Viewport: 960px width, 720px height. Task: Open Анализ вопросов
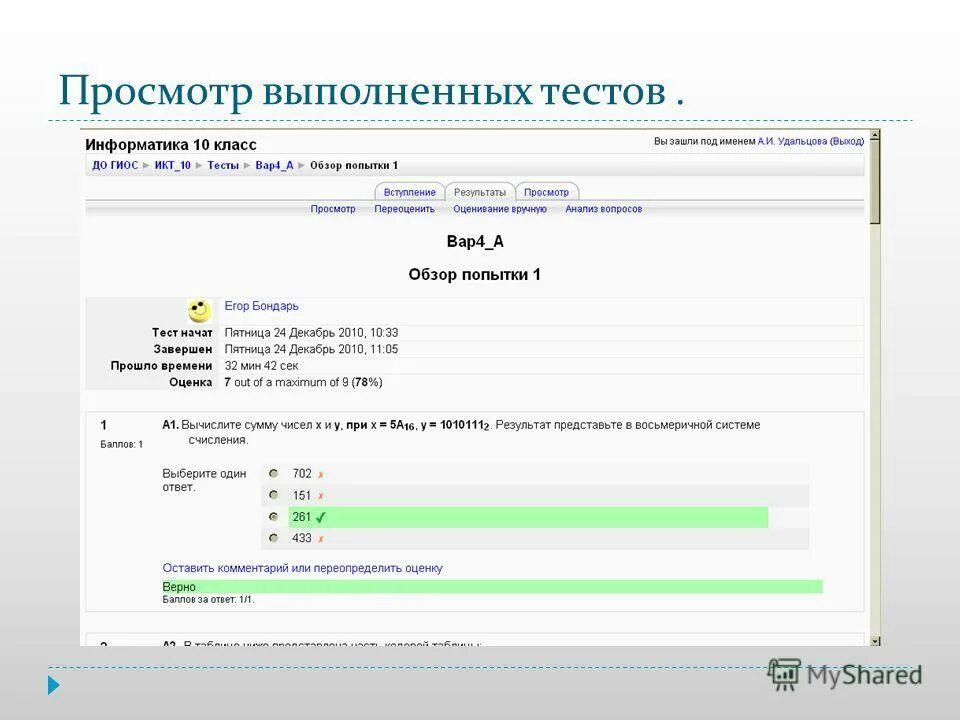coord(604,210)
